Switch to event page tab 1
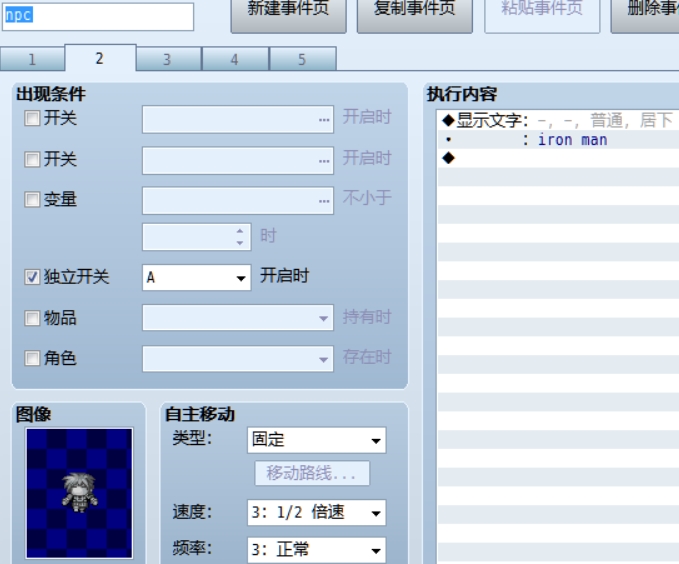679x564 pixels. pyautogui.click(x=32, y=59)
